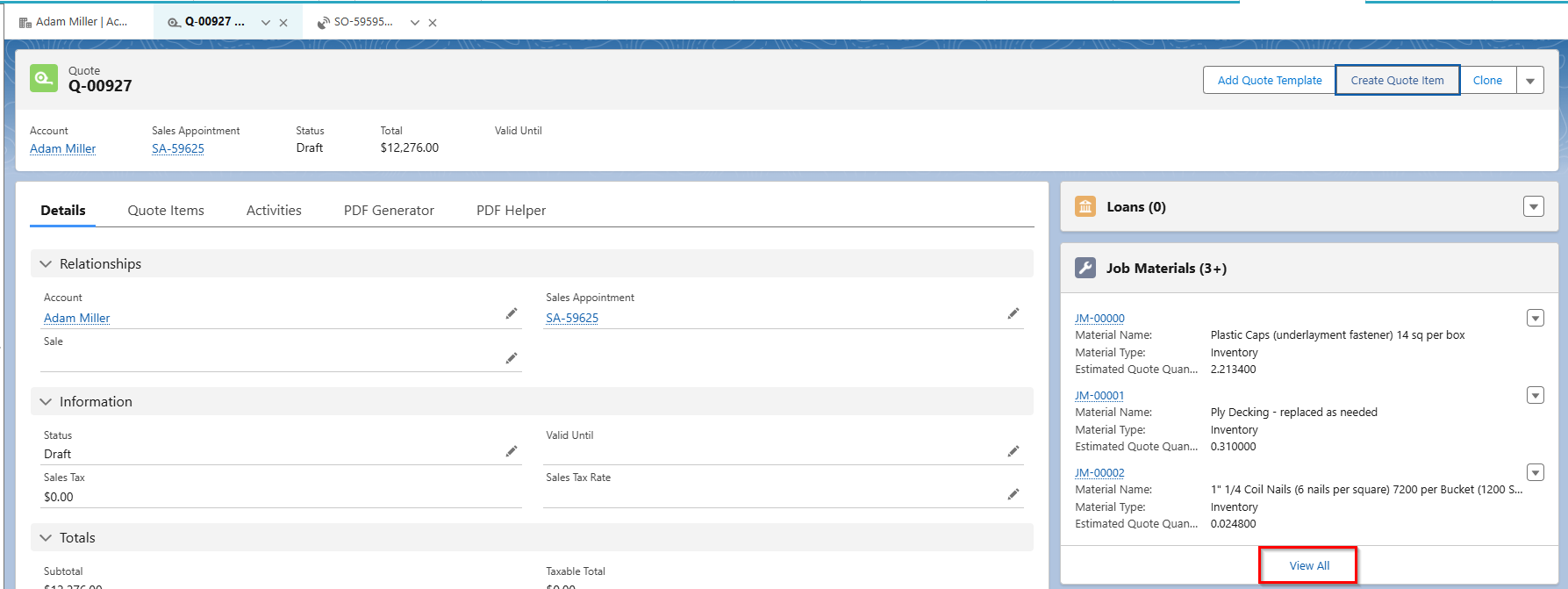Screen dimensions: 1568x589
Task: Click the 2.213400 estimated quantity value
Action: coord(1233,369)
